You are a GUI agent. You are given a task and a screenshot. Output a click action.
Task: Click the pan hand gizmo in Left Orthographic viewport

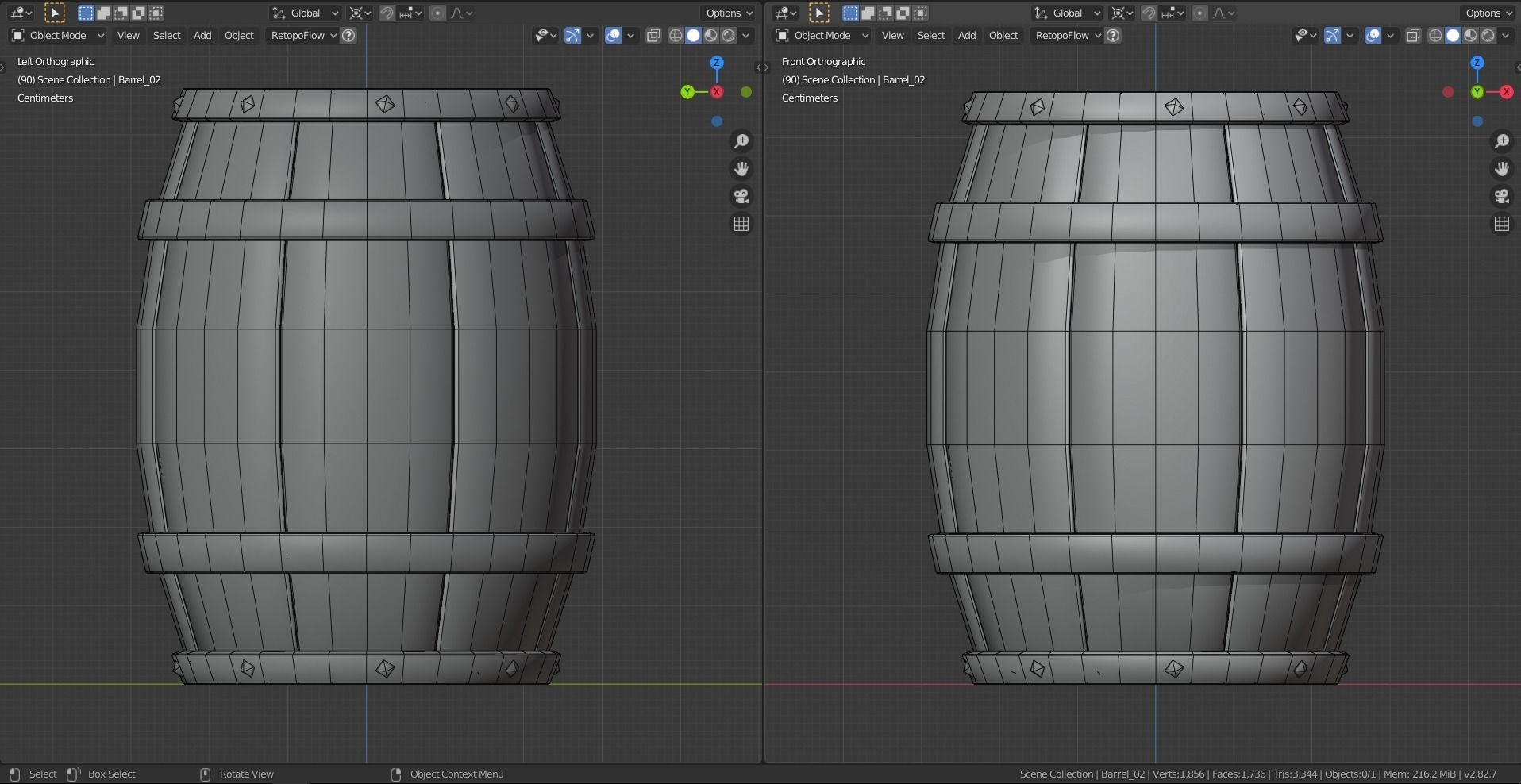(741, 169)
